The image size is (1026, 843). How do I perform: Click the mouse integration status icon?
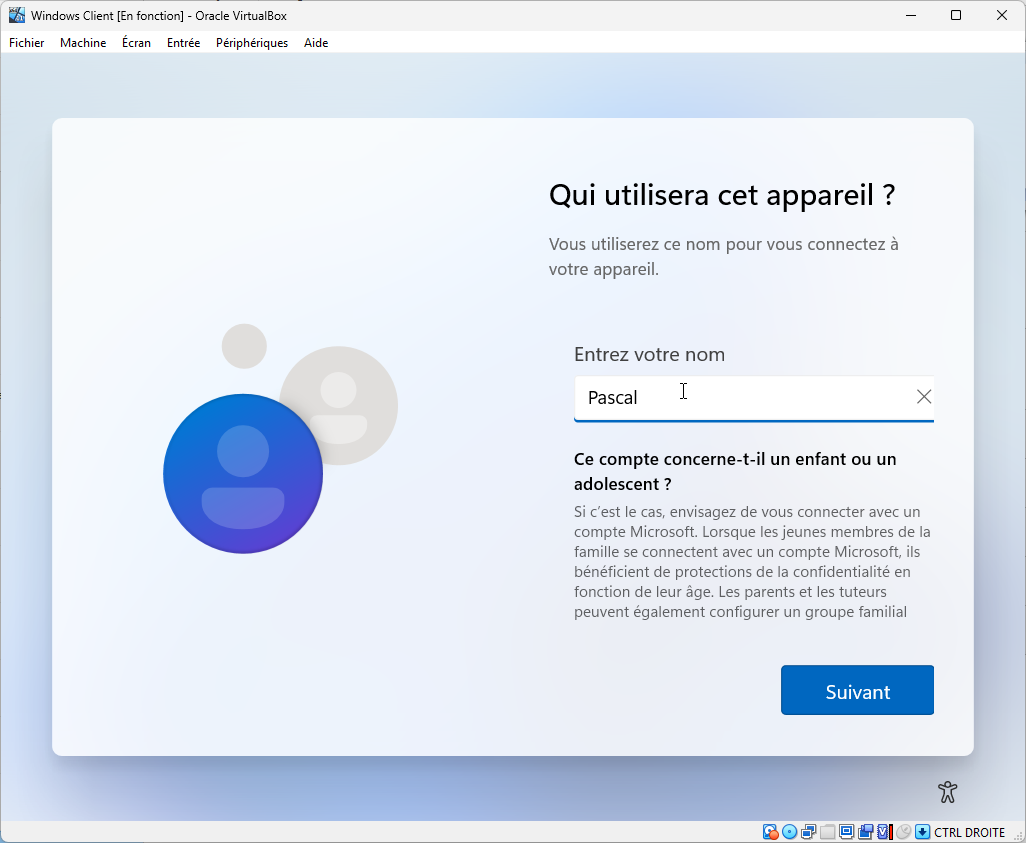point(904,832)
